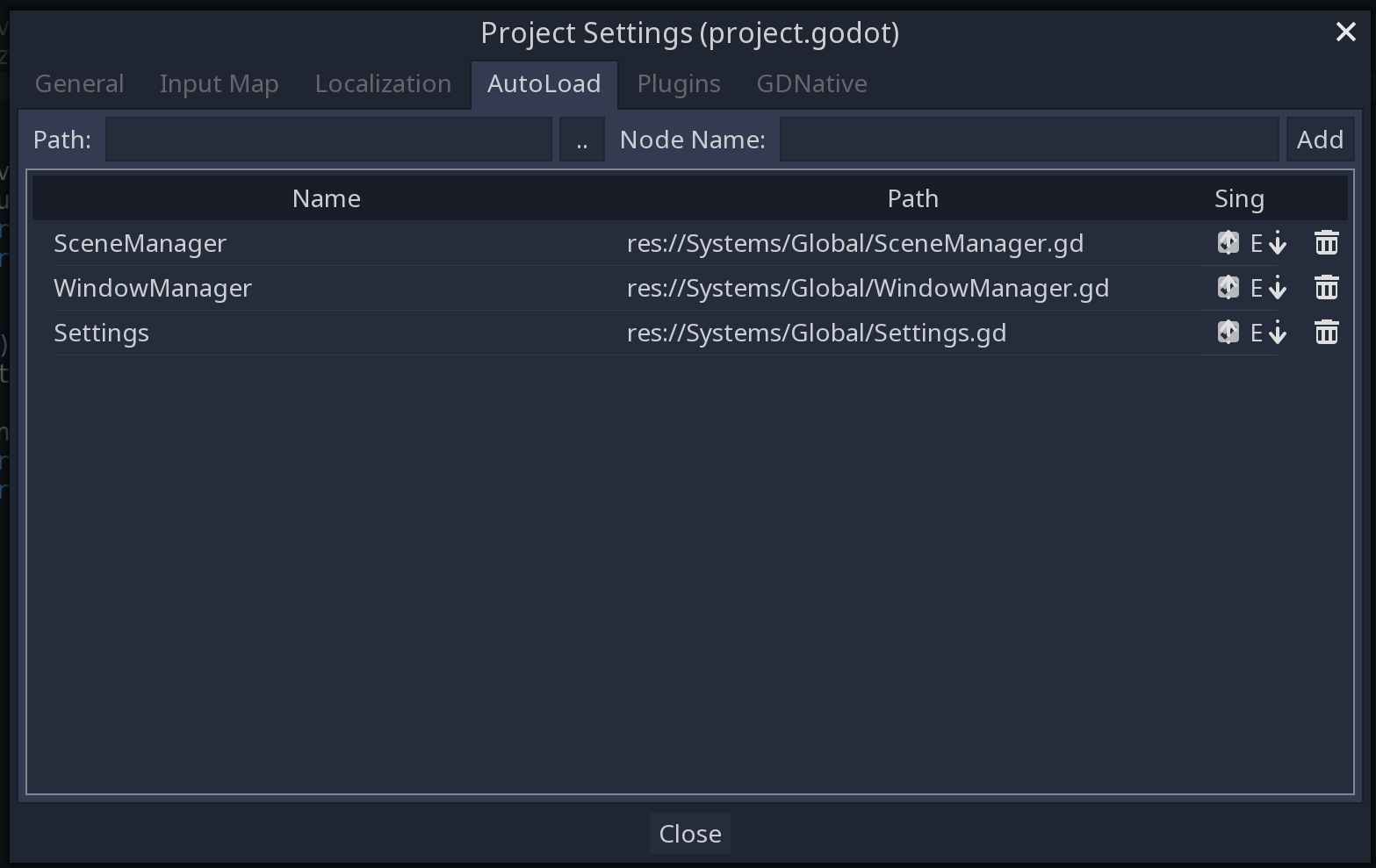The width and height of the screenshot is (1376, 868).
Task: Open the Plugins tab
Action: (678, 83)
